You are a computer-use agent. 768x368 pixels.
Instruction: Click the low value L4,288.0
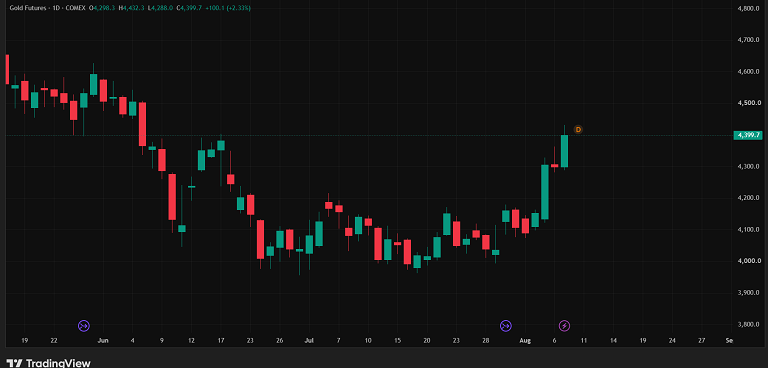(159, 8)
